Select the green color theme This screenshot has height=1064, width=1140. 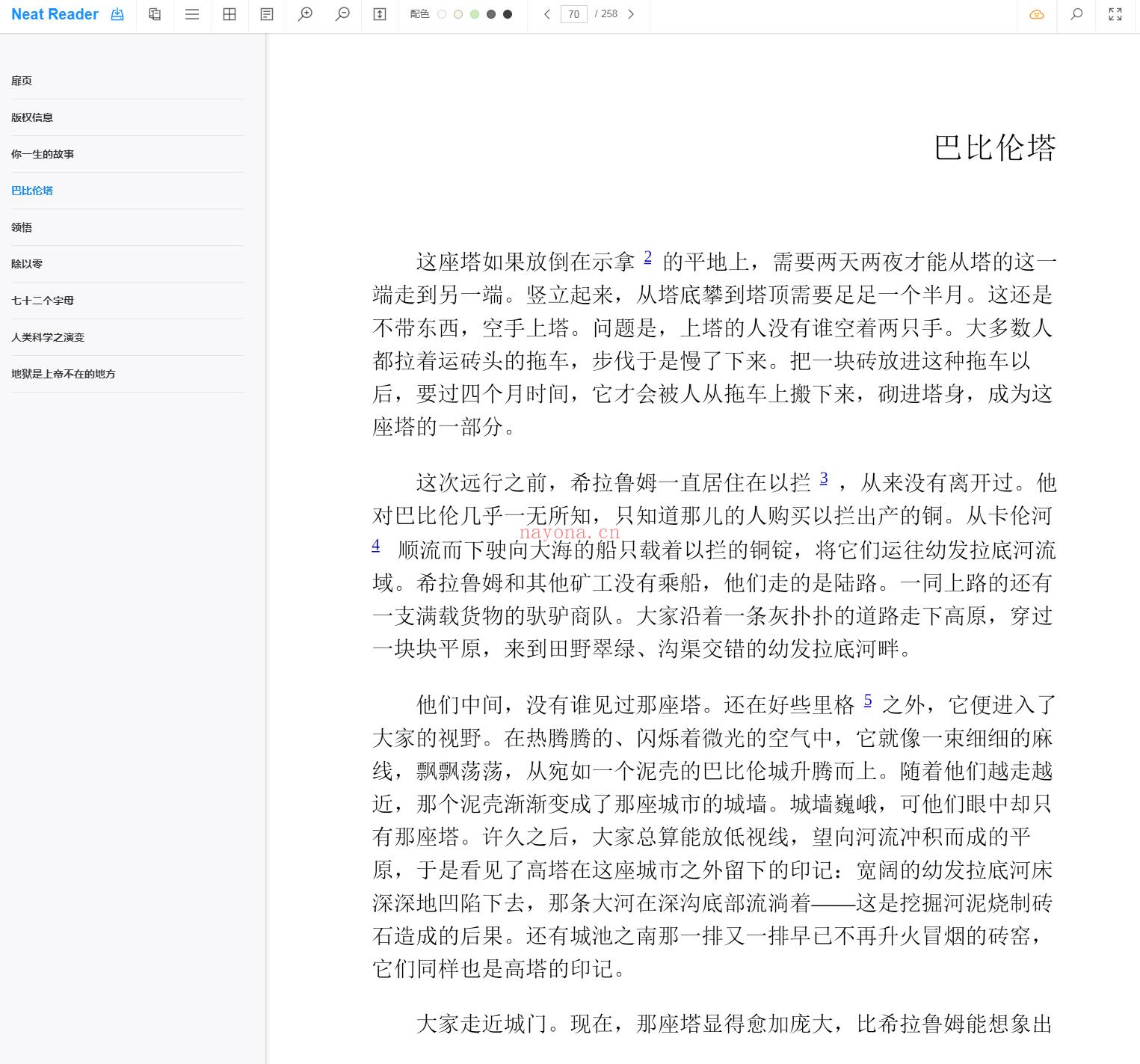point(475,14)
